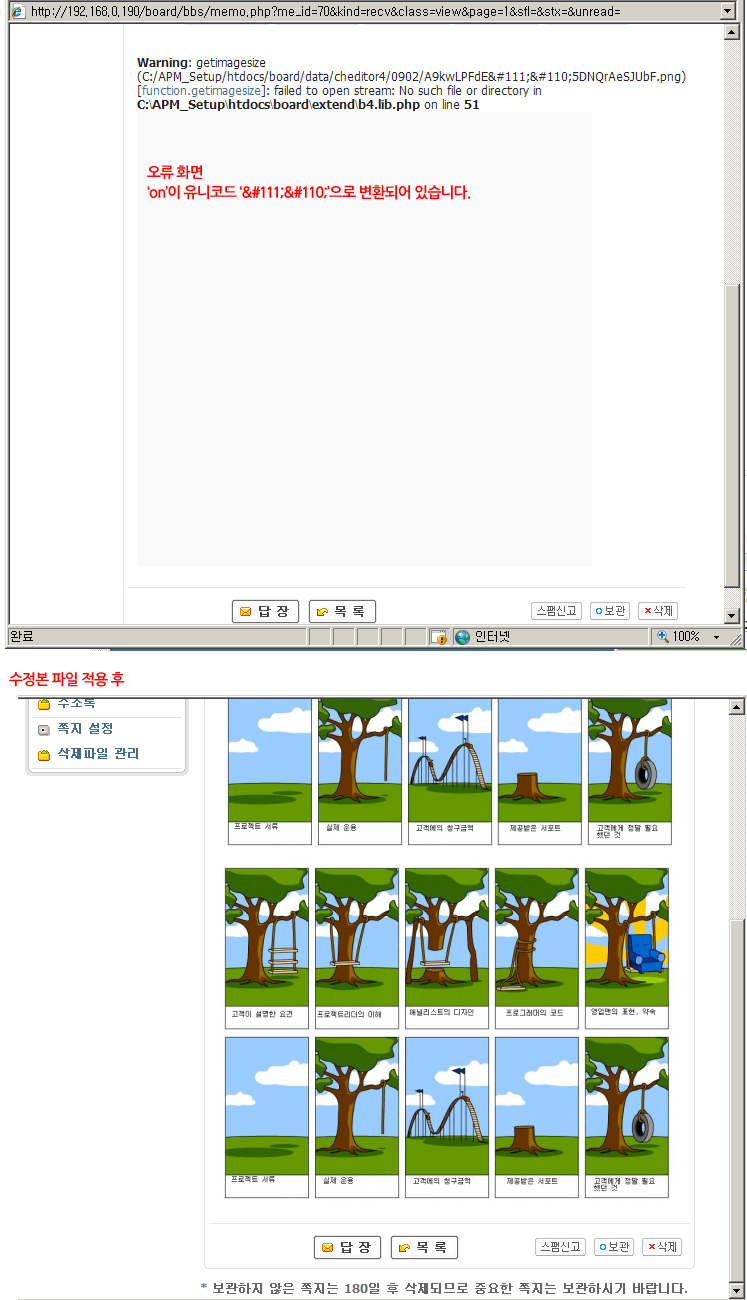747x1300 pixels.
Task: Click 답장 reply button in the error-screen window
Action: (265, 611)
